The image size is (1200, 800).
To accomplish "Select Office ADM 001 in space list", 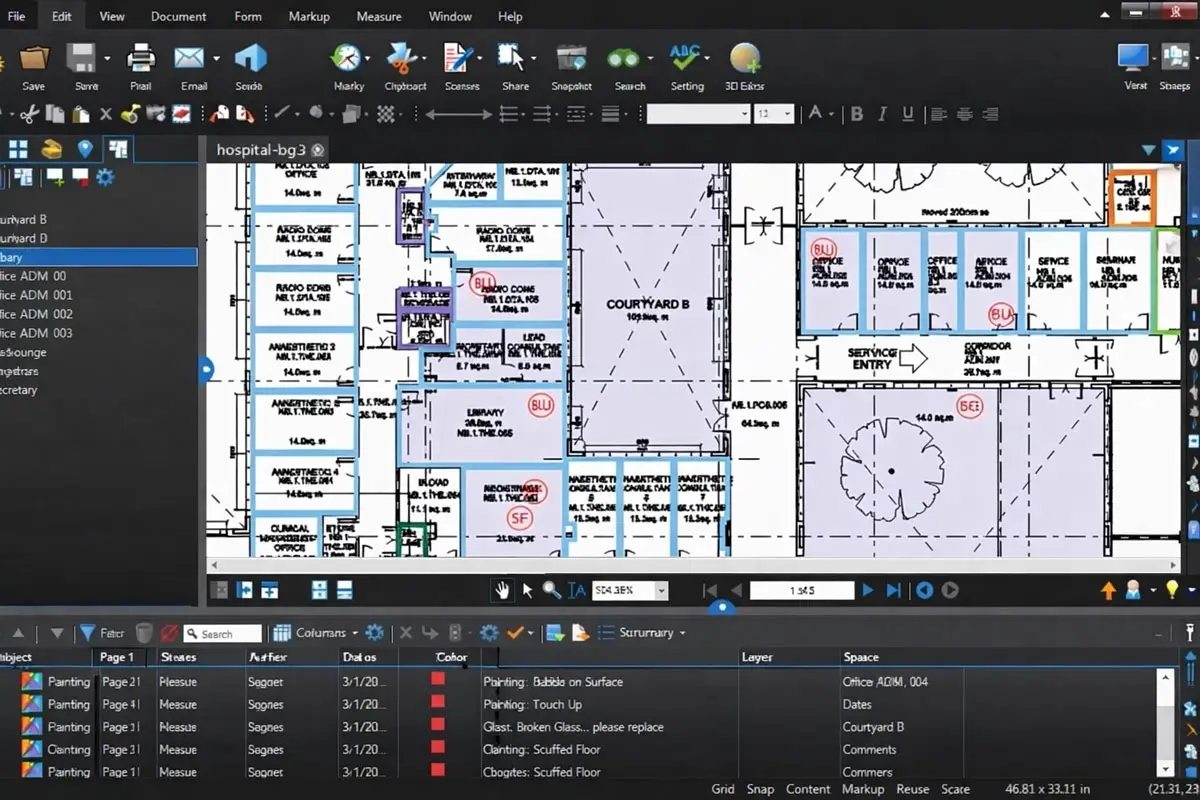I will tap(36, 295).
